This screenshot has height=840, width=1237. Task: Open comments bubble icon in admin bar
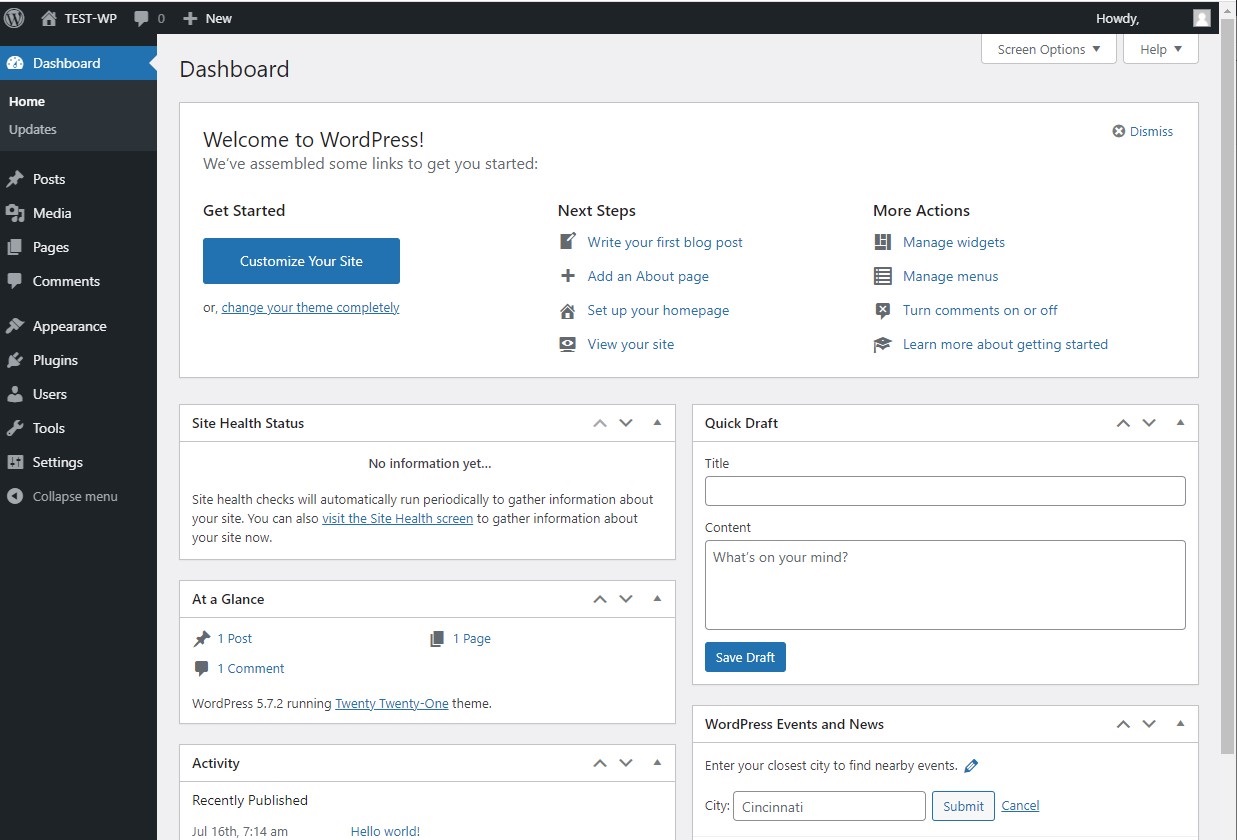pyautogui.click(x=142, y=18)
